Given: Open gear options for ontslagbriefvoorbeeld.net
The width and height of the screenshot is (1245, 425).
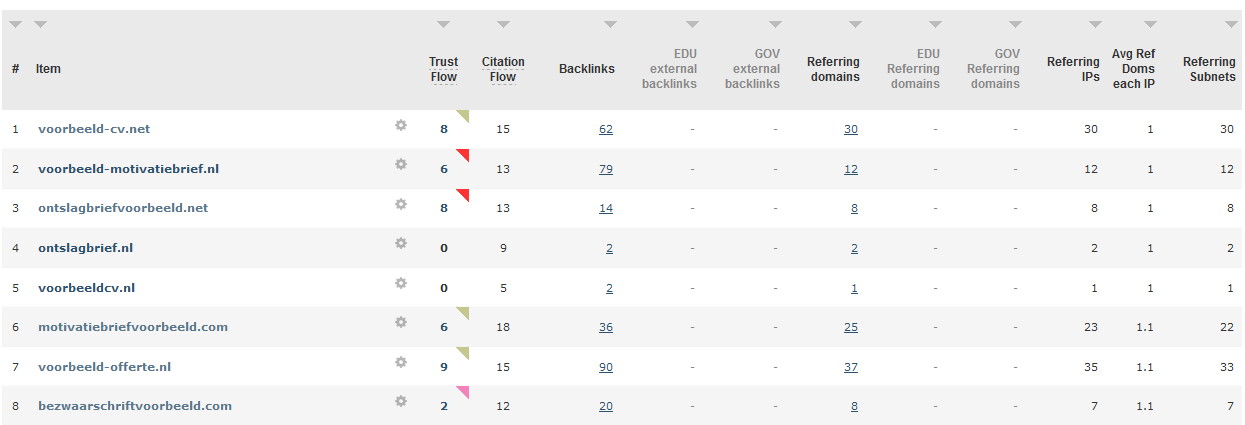Looking at the screenshot, I should point(401,204).
